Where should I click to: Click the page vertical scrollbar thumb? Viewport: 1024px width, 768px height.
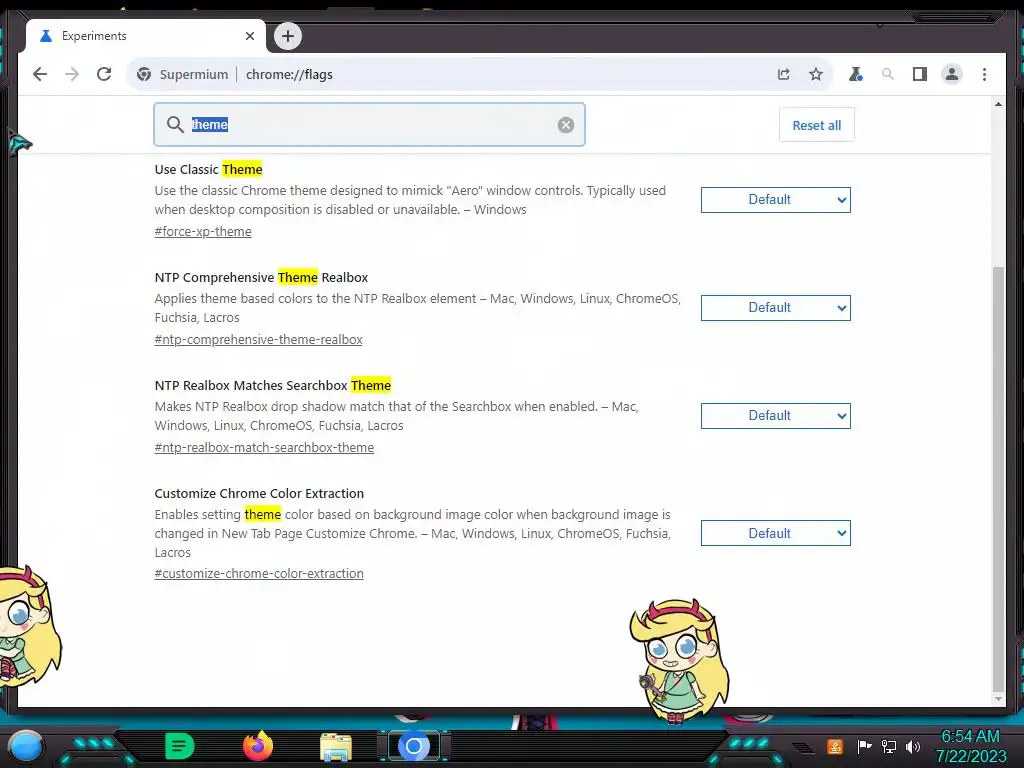(x=997, y=477)
